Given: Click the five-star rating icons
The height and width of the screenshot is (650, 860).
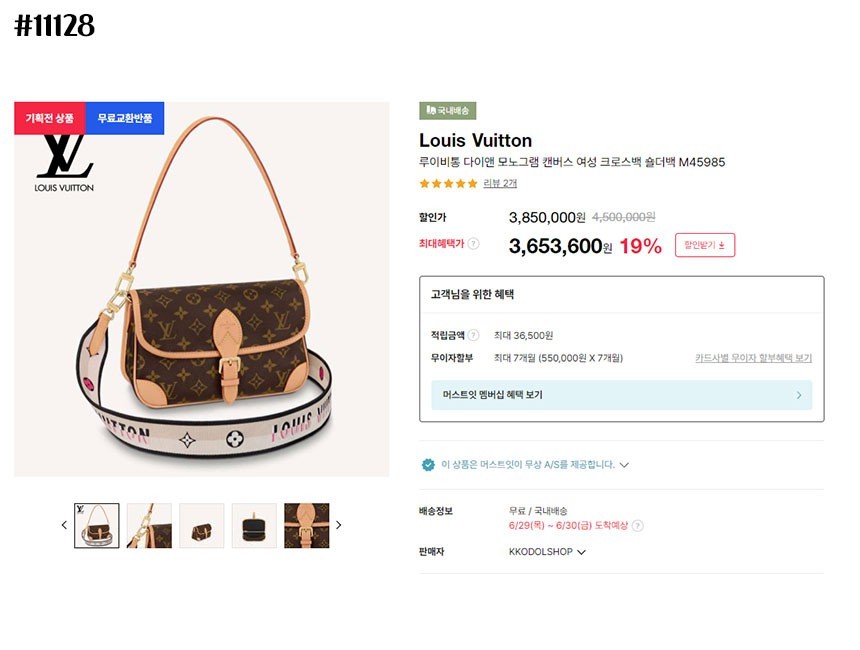Looking at the screenshot, I should click(x=448, y=184).
